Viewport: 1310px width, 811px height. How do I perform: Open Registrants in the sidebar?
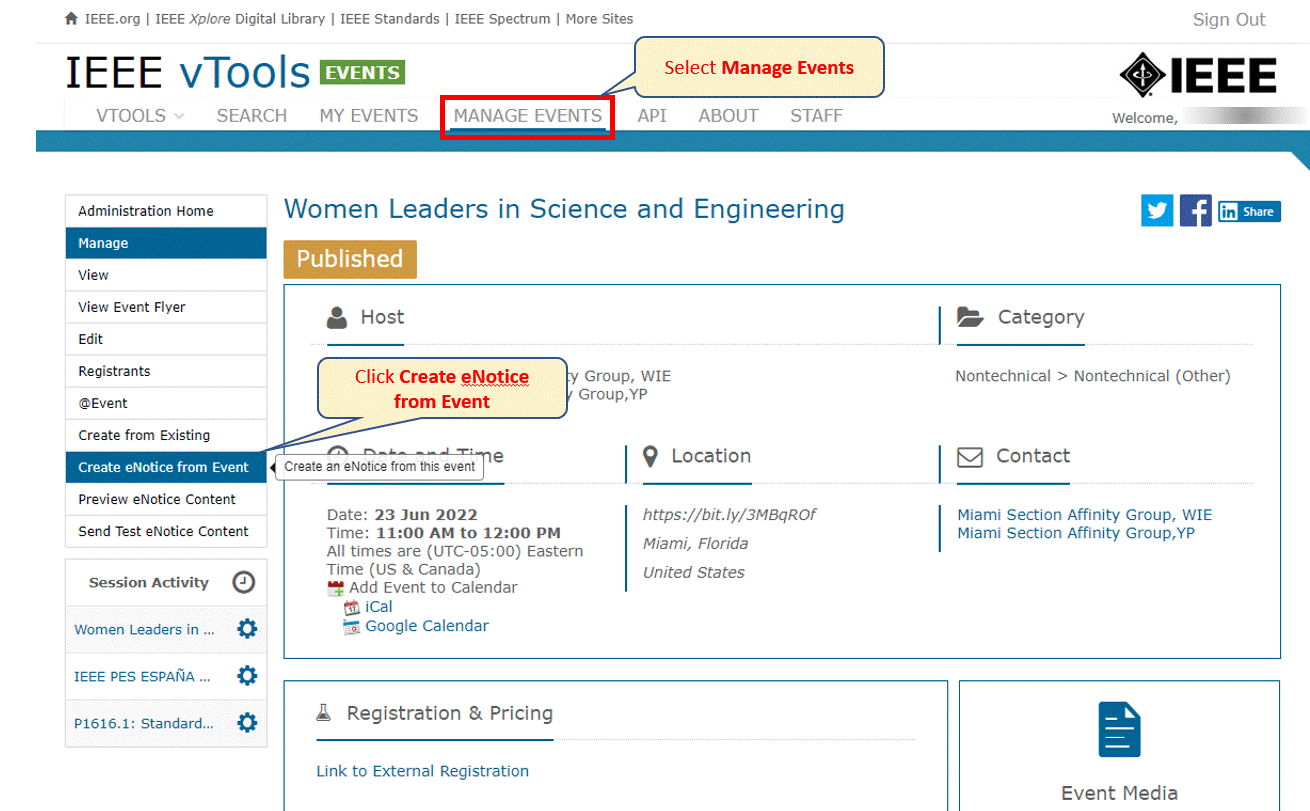click(x=166, y=371)
